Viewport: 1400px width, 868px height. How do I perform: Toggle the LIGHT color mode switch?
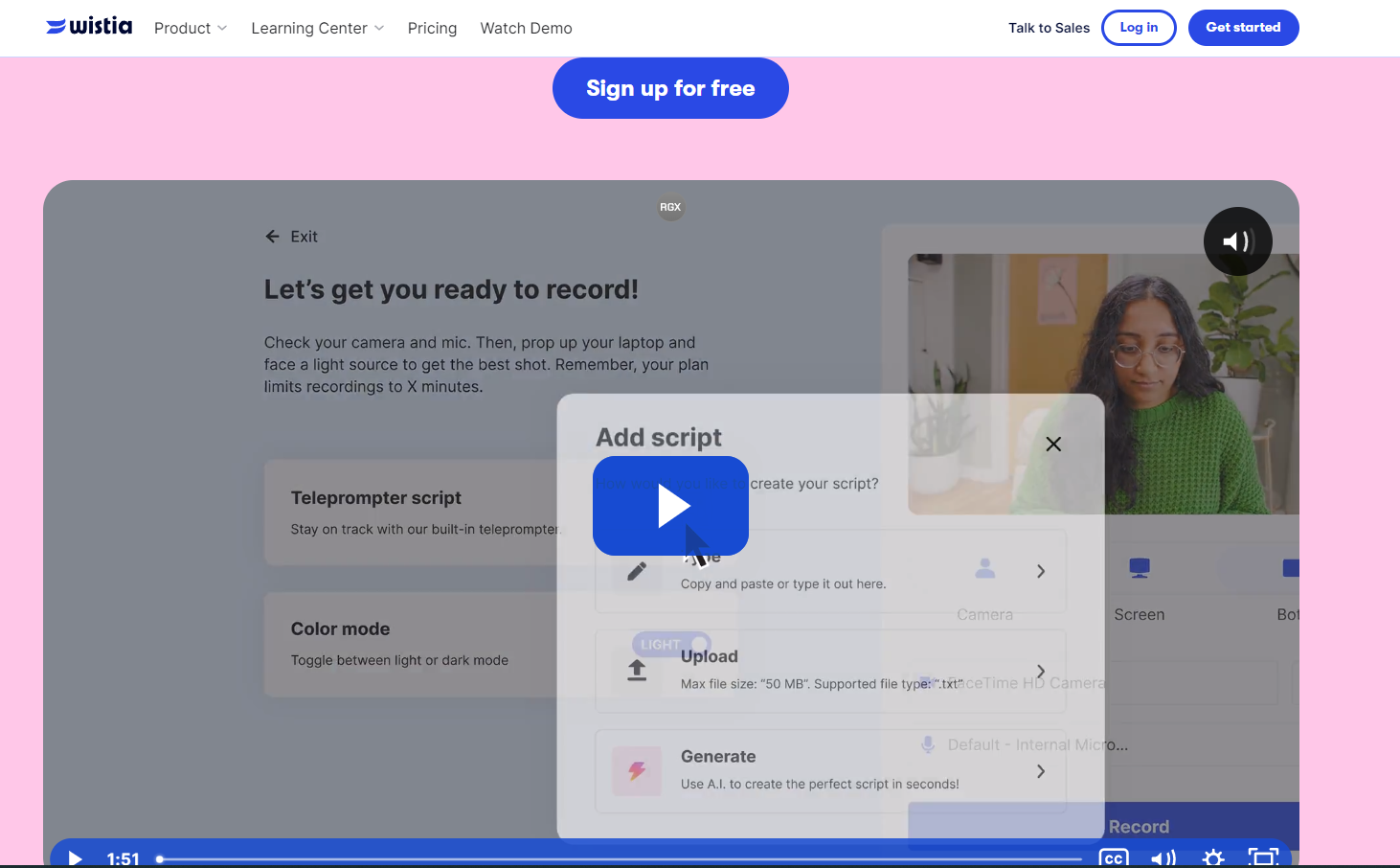point(671,645)
